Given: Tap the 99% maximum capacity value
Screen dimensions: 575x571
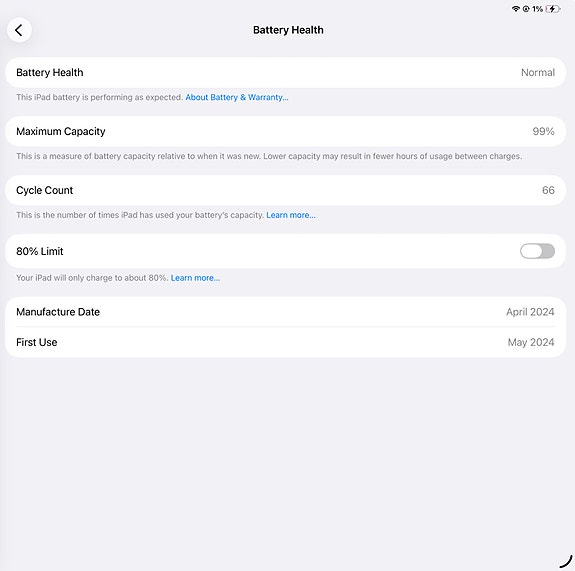Looking at the screenshot, I should tap(543, 131).
